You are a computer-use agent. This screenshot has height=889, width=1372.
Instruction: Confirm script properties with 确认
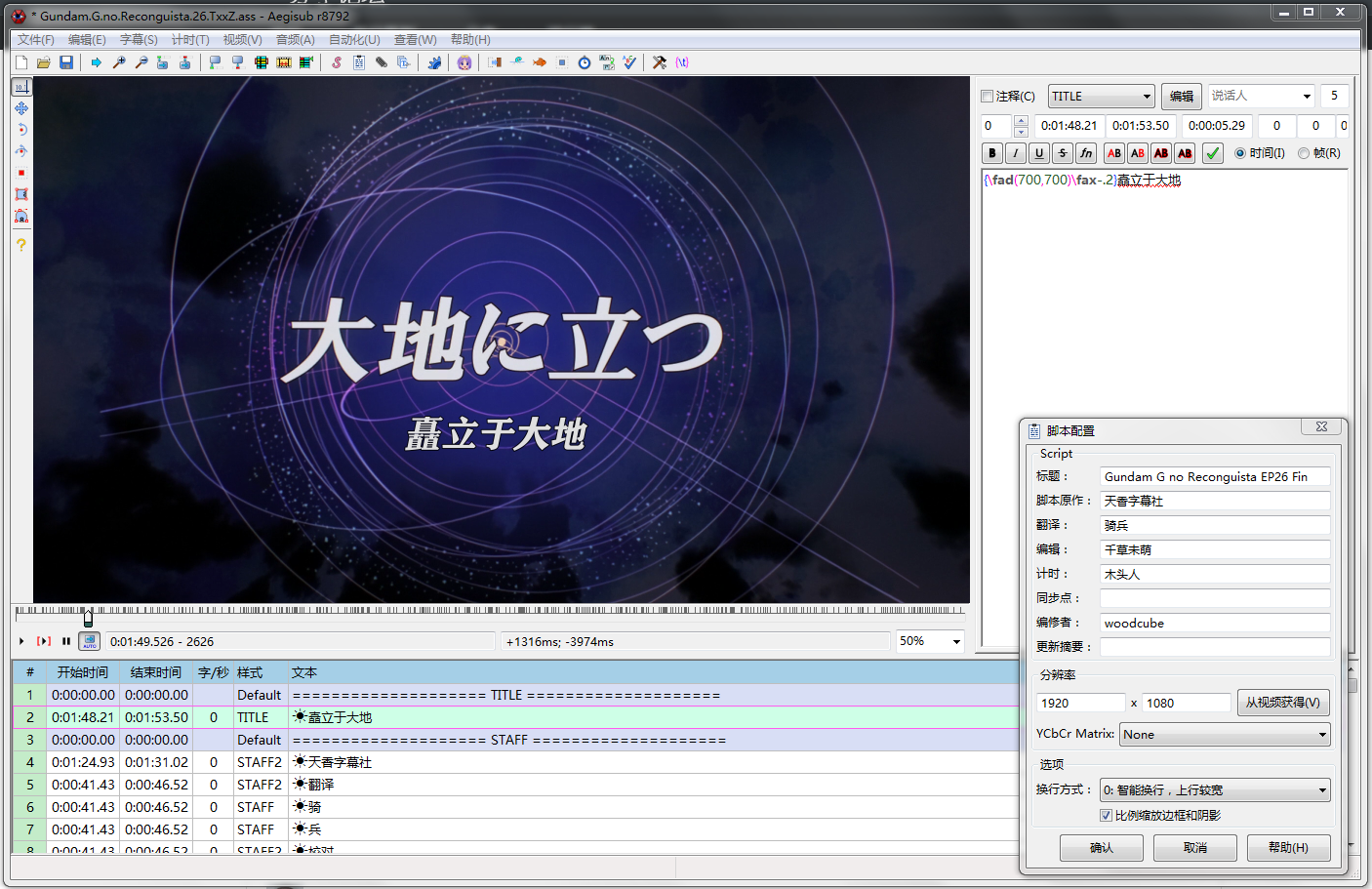(1101, 848)
